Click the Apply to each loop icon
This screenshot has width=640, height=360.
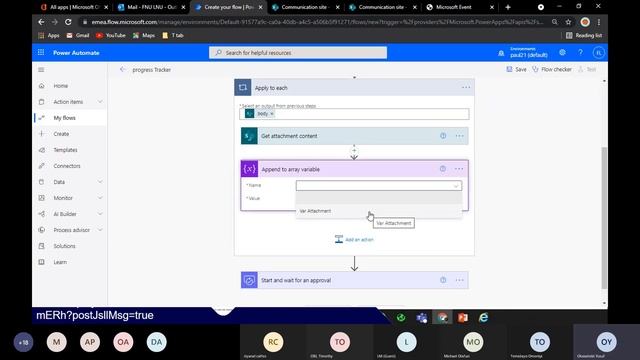click(242, 87)
